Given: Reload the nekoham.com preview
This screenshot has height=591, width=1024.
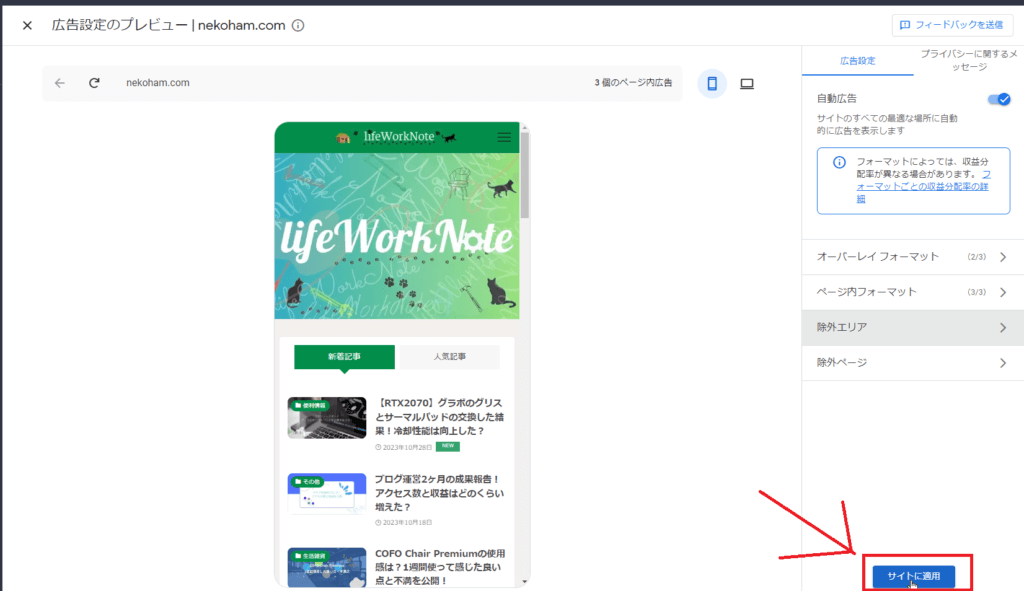Looking at the screenshot, I should [94, 83].
